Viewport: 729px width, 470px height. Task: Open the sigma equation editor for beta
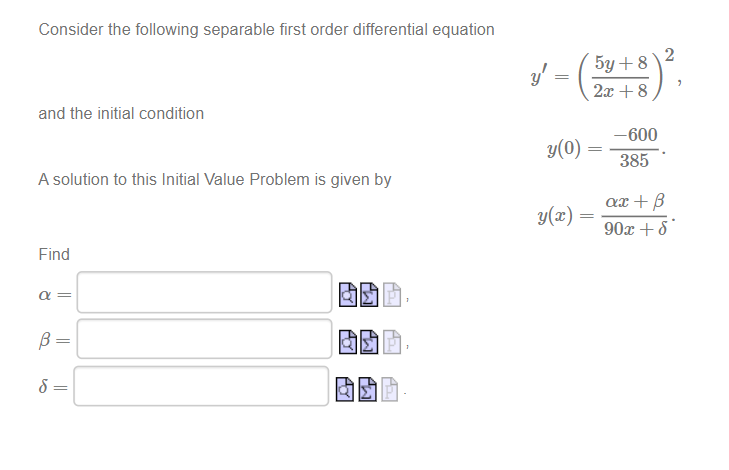tap(369, 342)
